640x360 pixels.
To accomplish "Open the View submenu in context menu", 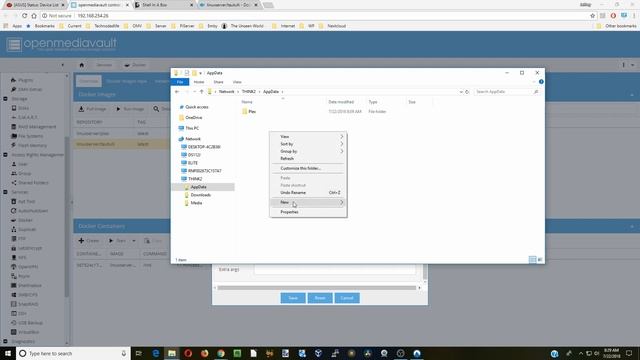I will tap(308, 136).
